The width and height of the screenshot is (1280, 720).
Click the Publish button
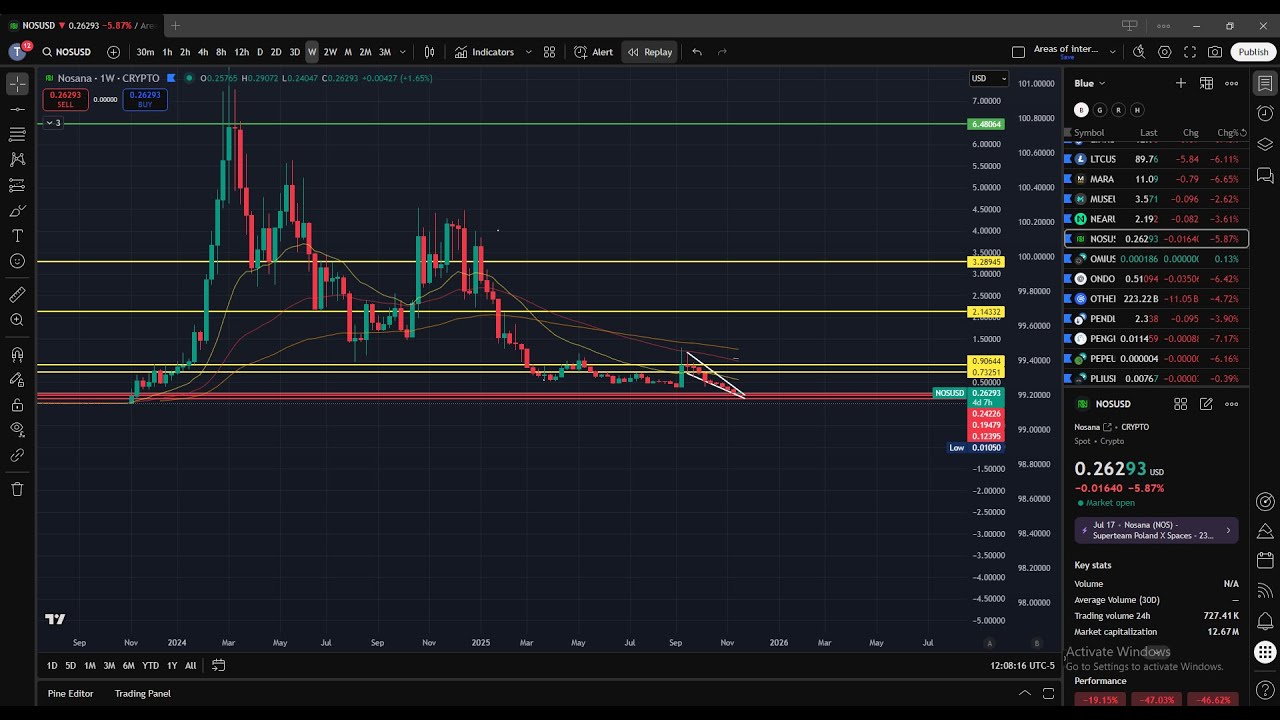click(x=1253, y=52)
